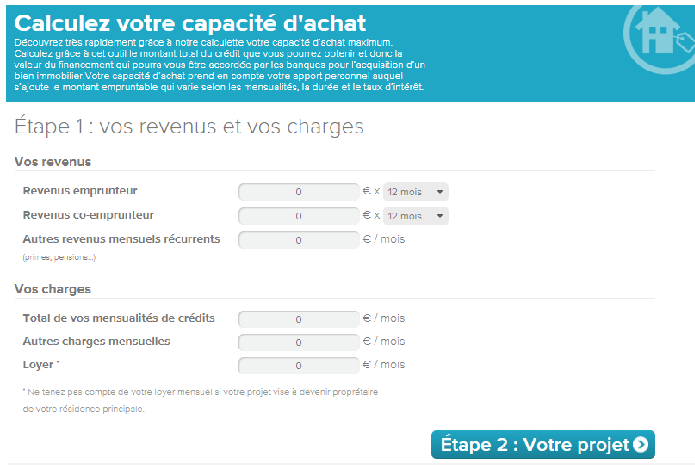Click the Calculez votre capacité d'achat title
Screen dimensions: 695x465
pyautogui.click(x=190, y=23)
